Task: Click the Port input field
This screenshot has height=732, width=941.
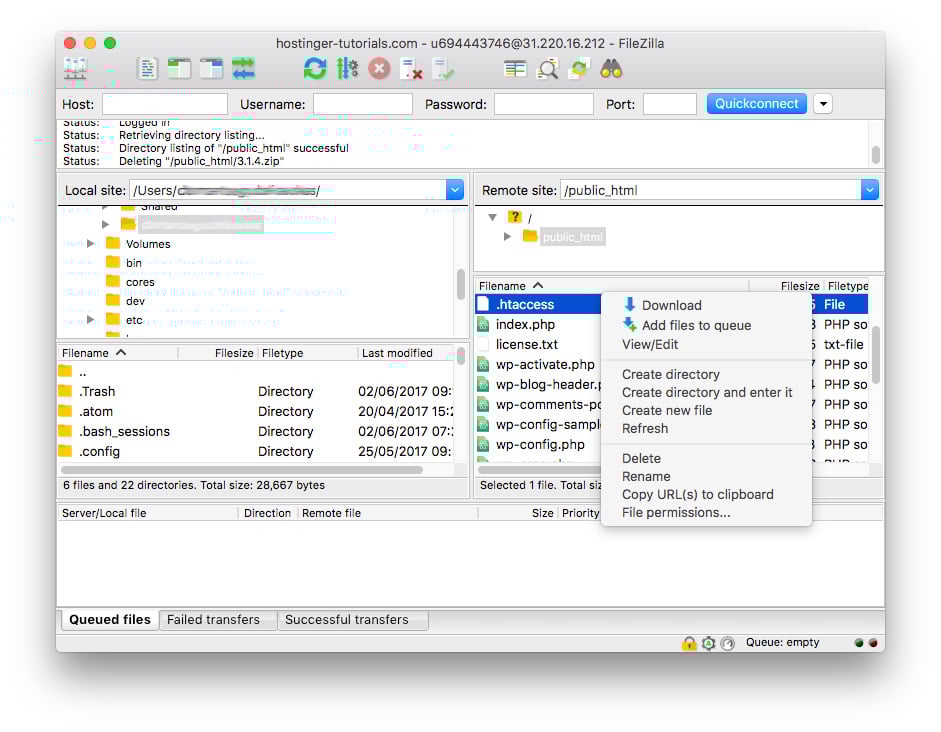Action: pyautogui.click(x=669, y=104)
